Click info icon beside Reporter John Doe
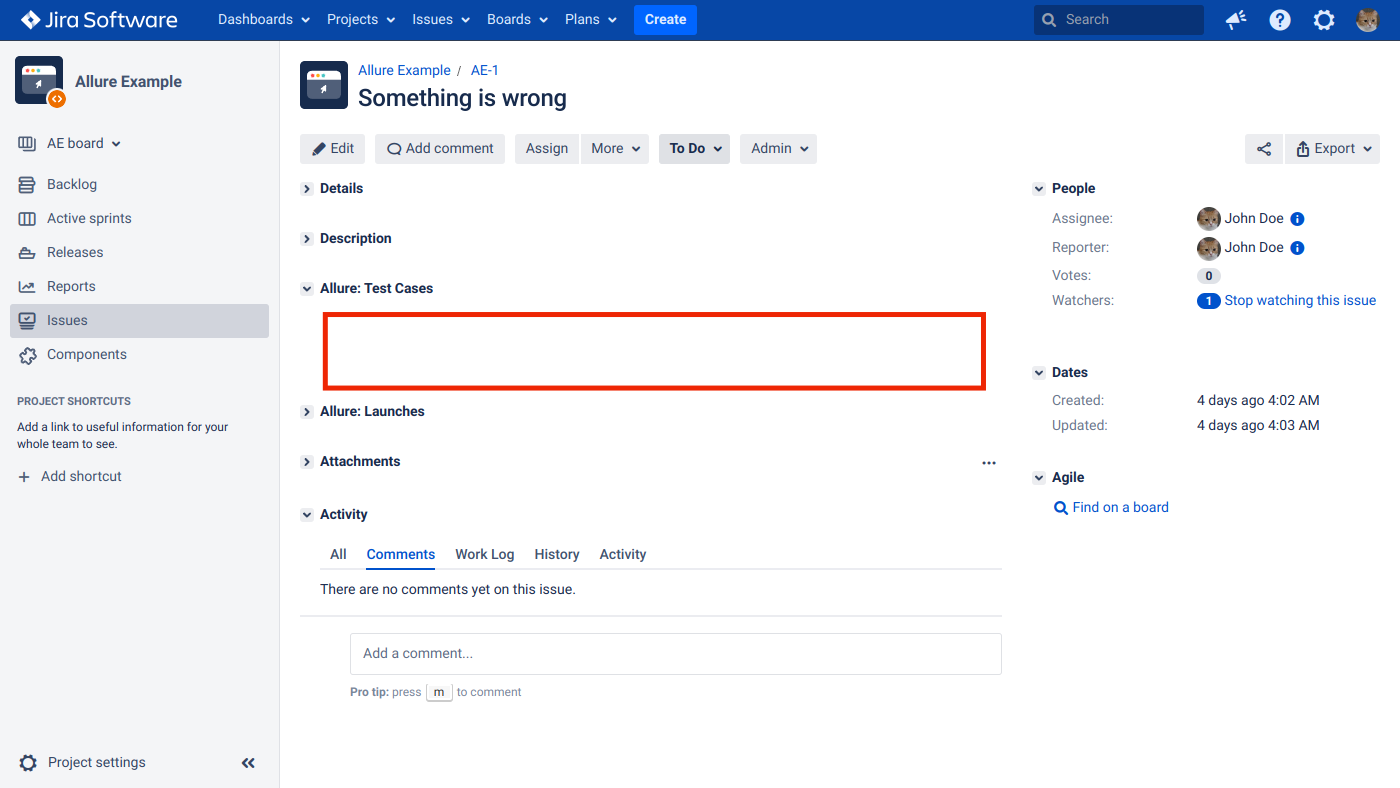Viewport: 1400px width, 788px height. (x=1297, y=248)
